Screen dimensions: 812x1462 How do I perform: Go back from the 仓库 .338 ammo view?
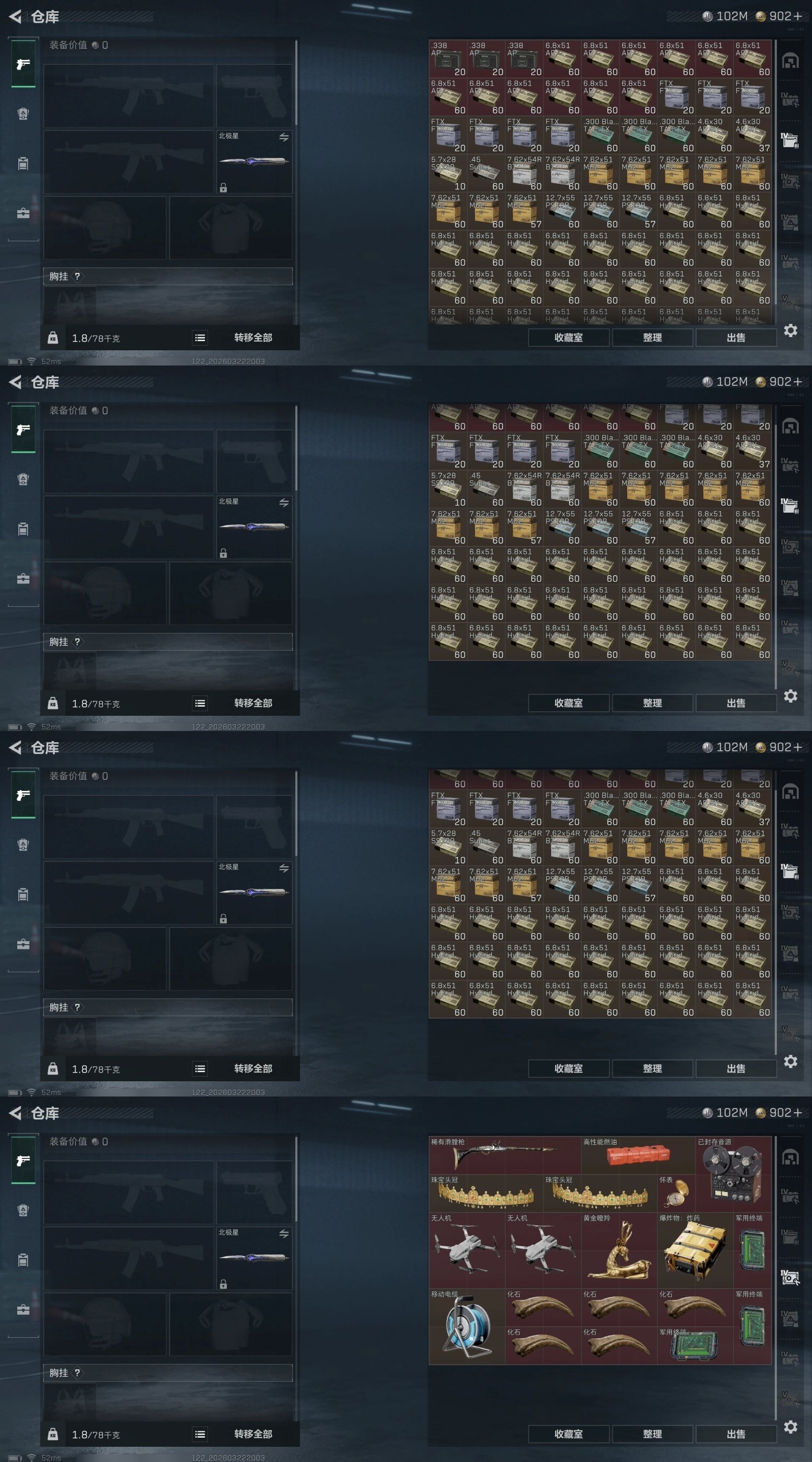pos(15,16)
